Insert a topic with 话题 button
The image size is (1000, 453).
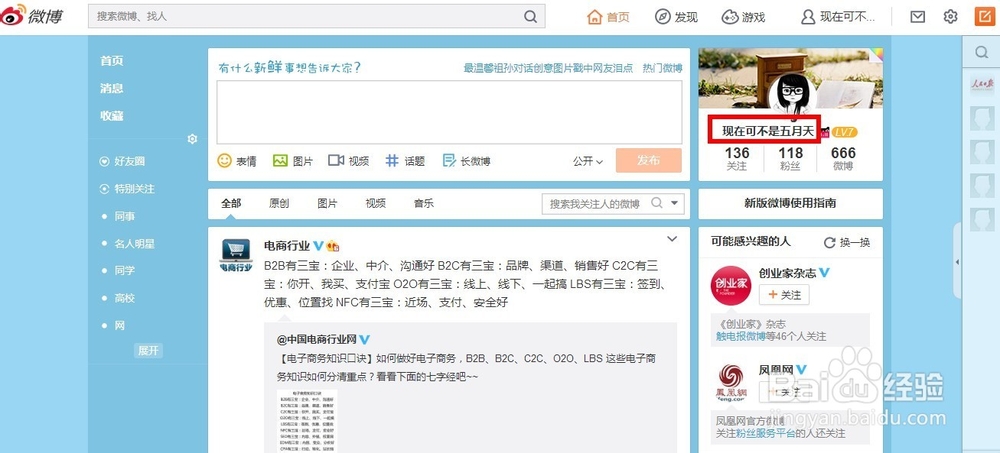click(405, 161)
